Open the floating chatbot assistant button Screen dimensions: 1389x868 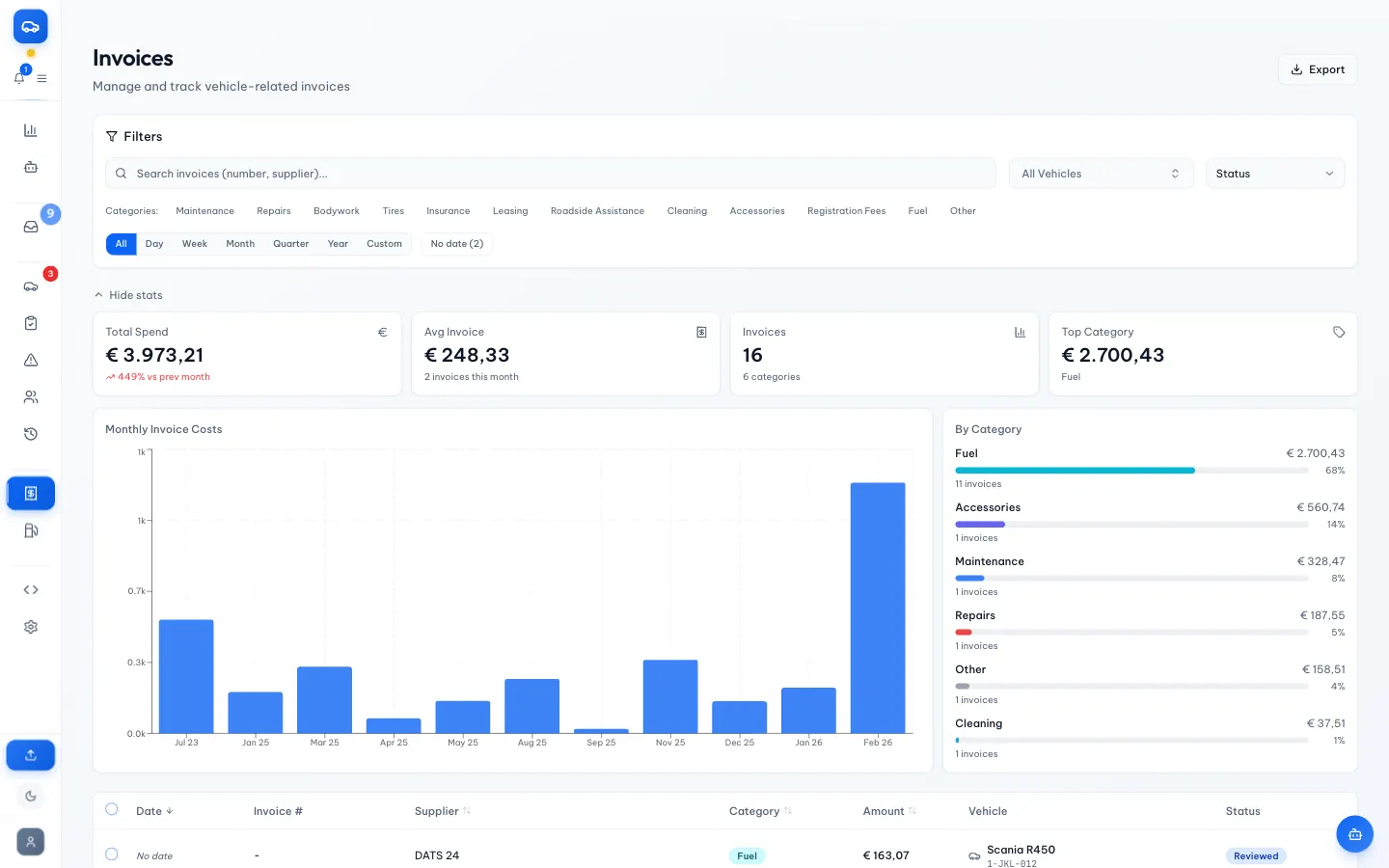(x=1354, y=834)
